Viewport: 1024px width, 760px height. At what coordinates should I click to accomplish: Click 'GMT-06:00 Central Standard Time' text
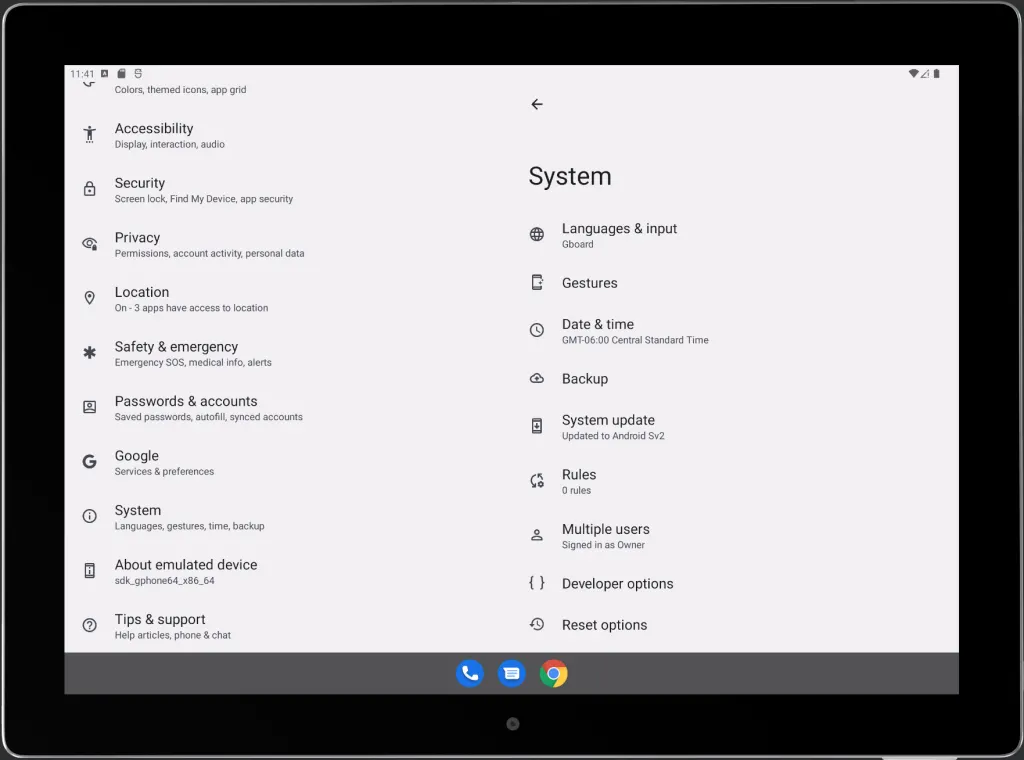[635, 340]
